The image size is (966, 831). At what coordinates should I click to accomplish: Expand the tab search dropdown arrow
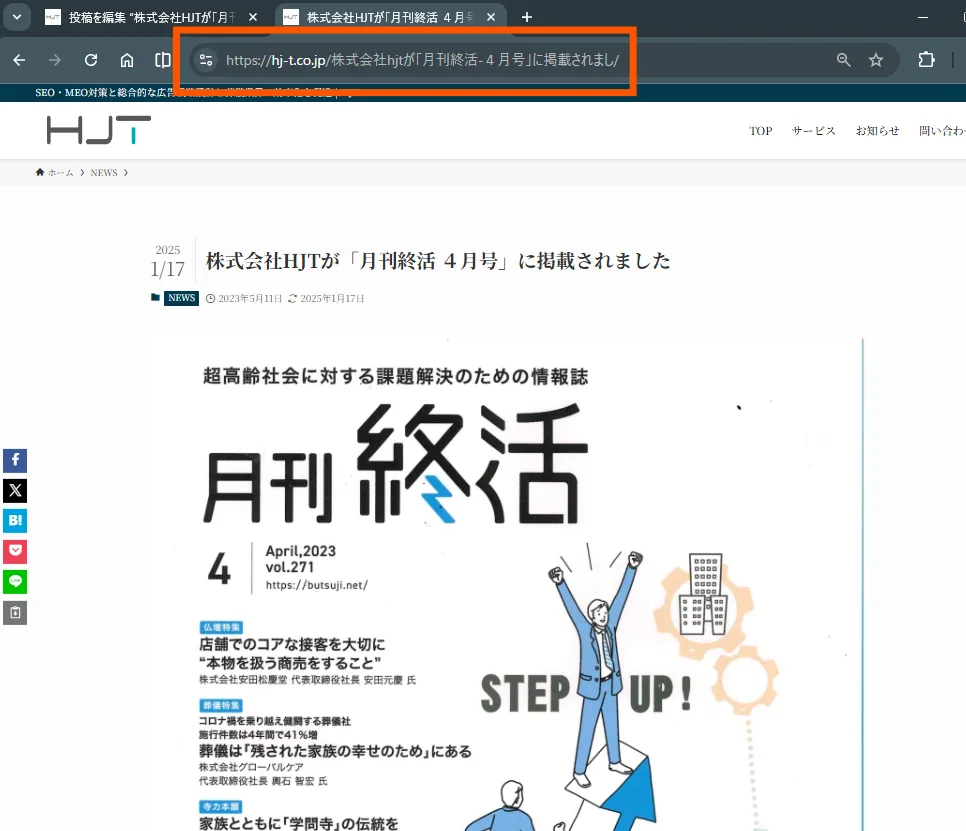click(x=16, y=17)
